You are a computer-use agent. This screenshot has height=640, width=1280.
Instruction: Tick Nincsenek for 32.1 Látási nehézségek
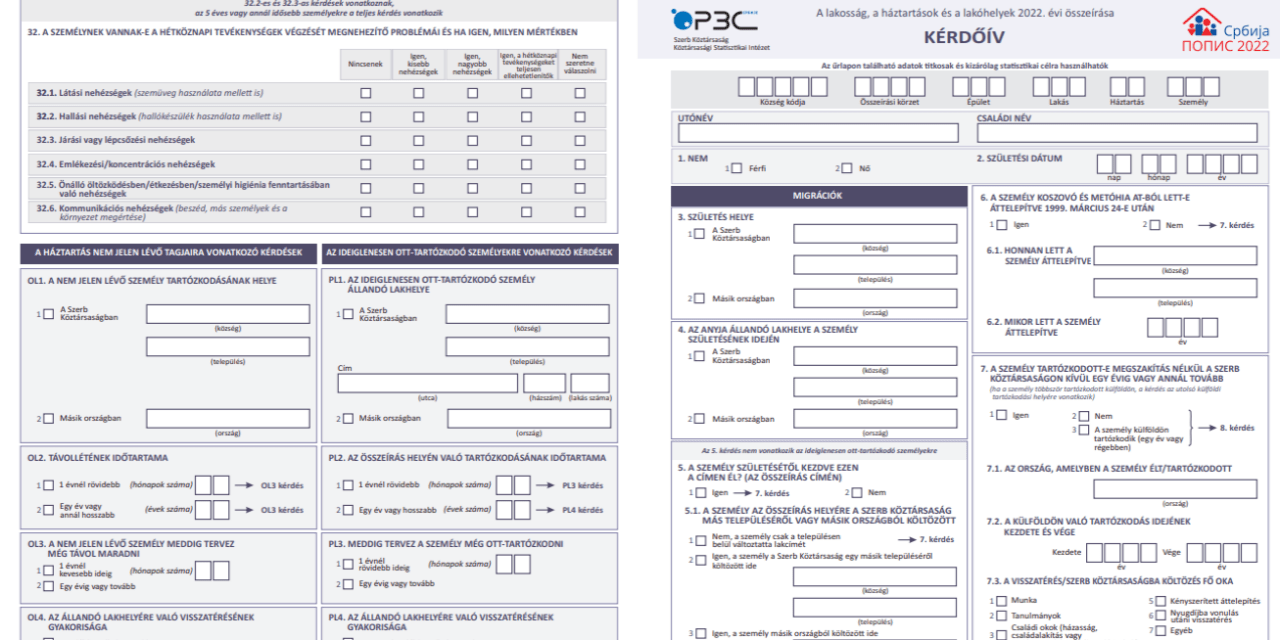[366, 93]
